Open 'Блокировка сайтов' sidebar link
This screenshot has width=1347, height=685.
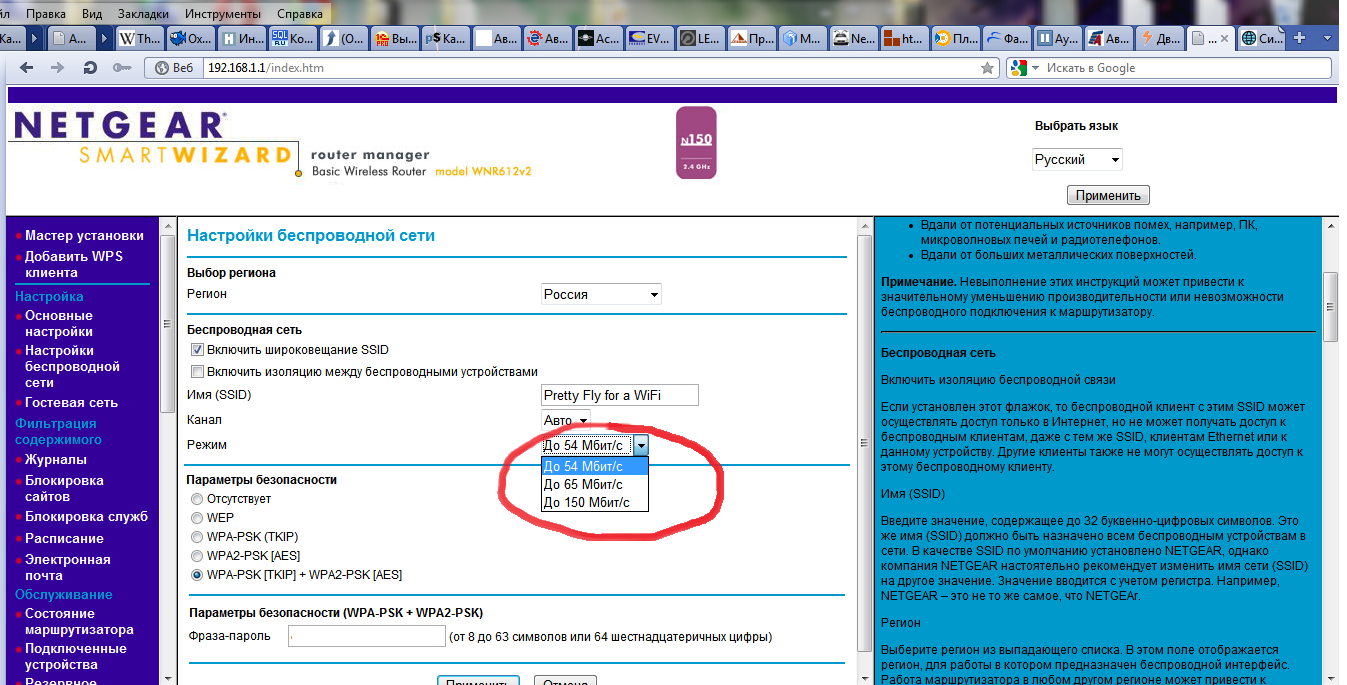point(64,488)
